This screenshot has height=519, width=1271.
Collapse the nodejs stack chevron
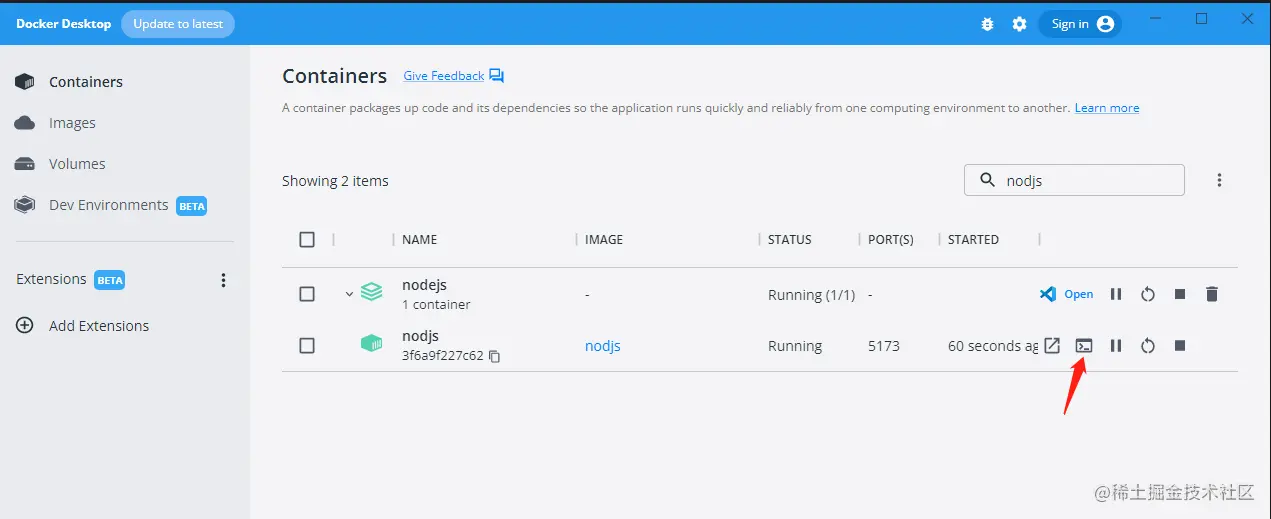[349, 294]
